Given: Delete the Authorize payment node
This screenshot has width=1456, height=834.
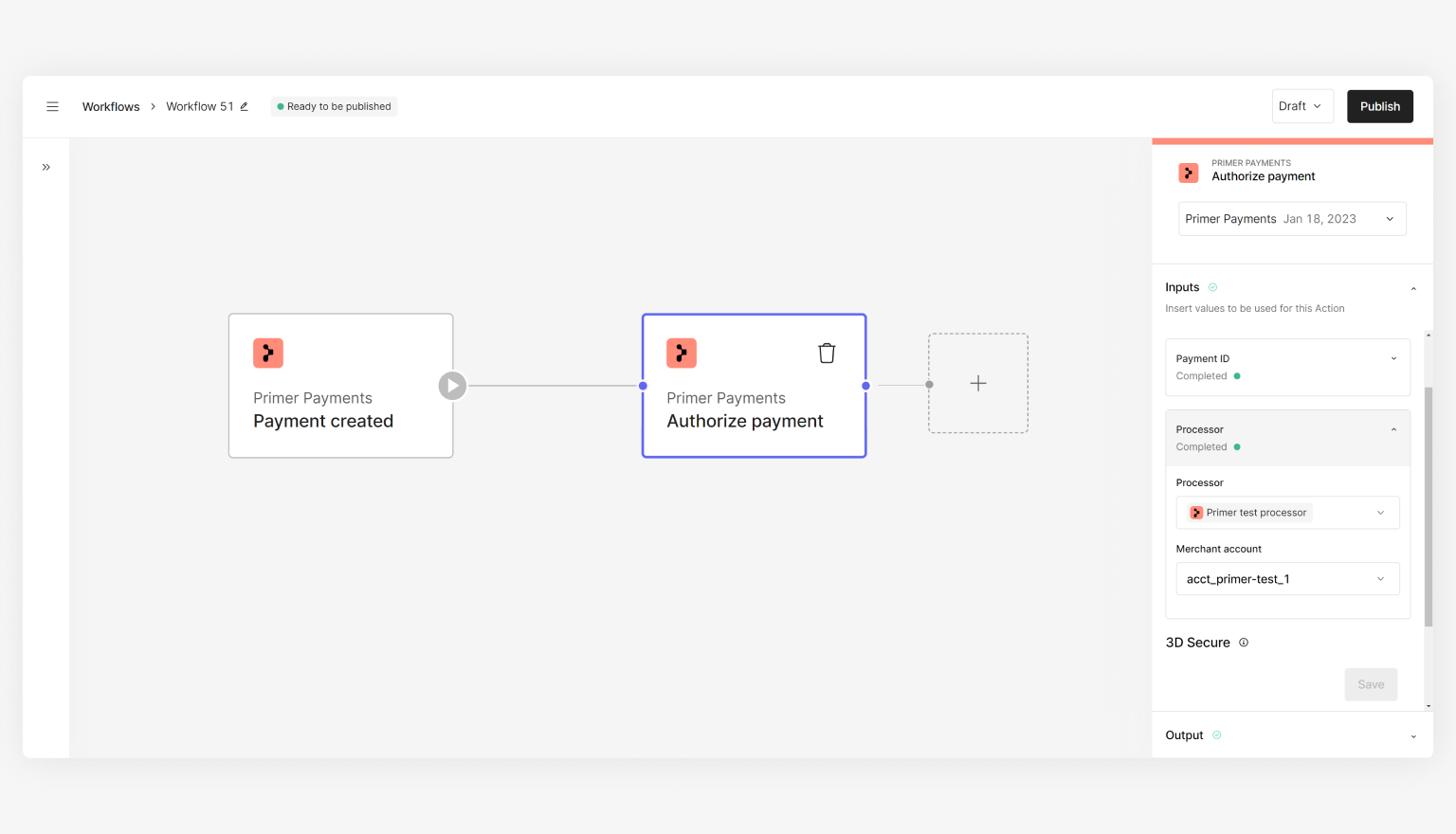Looking at the screenshot, I should pyautogui.click(x=827, y=353).
